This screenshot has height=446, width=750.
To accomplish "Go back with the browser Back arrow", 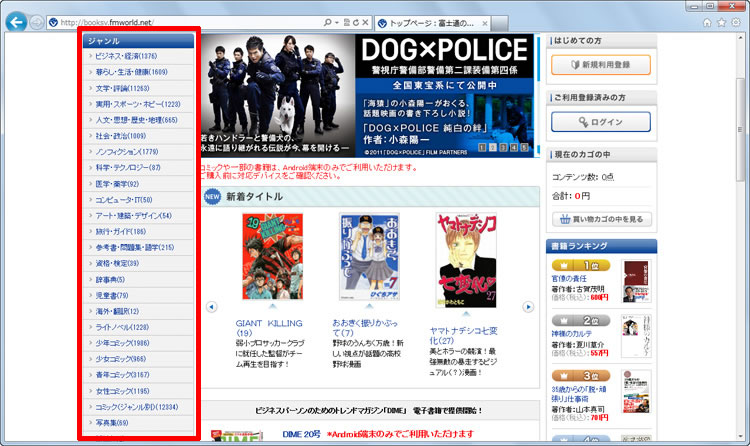I will pos(16,22).
